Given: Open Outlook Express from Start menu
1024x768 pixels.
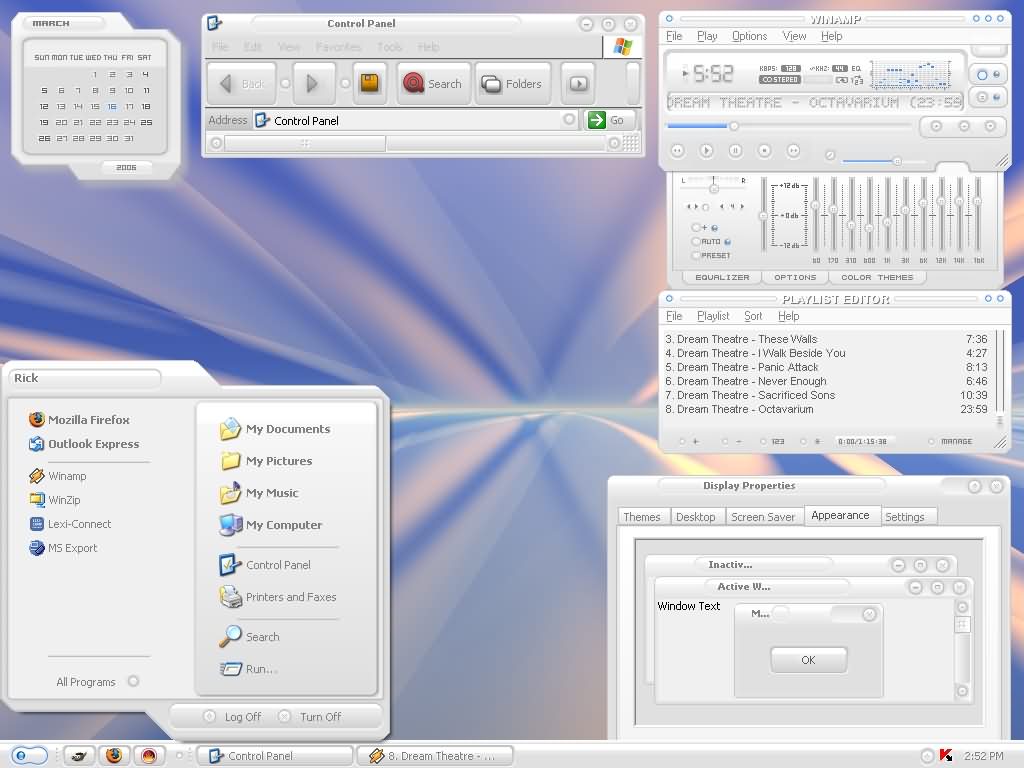Looking at the screenshot, I should tap(84, 443).
